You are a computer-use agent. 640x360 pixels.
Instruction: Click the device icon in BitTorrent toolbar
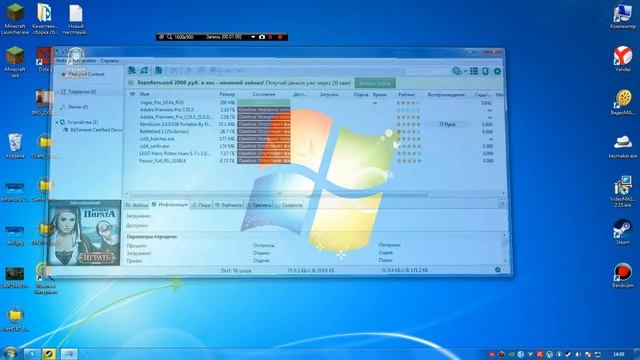pyautogui.click(x=485, y=71)
